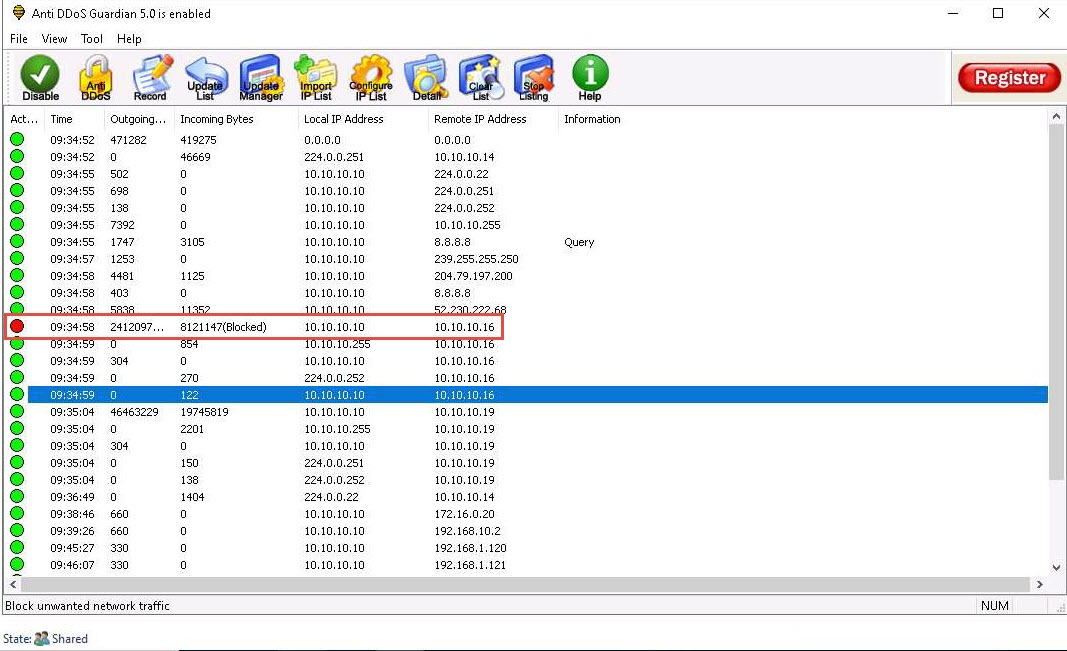Click the vertical scrollbar down arrow
Viewport: 1067px width, 651px height.
coord(1056,567)
